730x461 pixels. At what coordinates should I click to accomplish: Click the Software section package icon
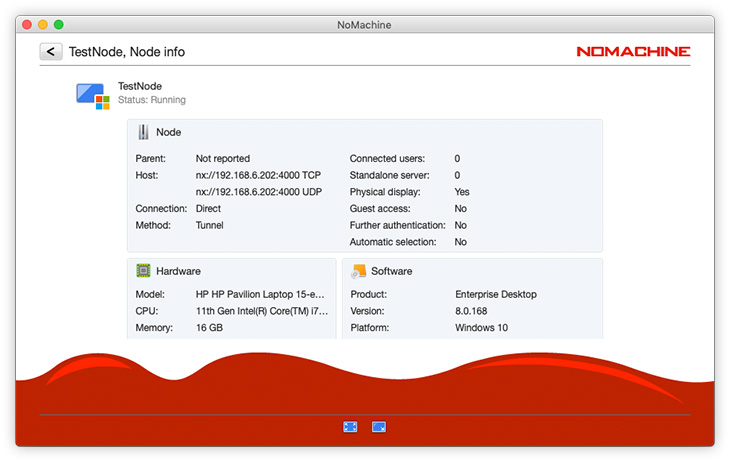[359, 271]
